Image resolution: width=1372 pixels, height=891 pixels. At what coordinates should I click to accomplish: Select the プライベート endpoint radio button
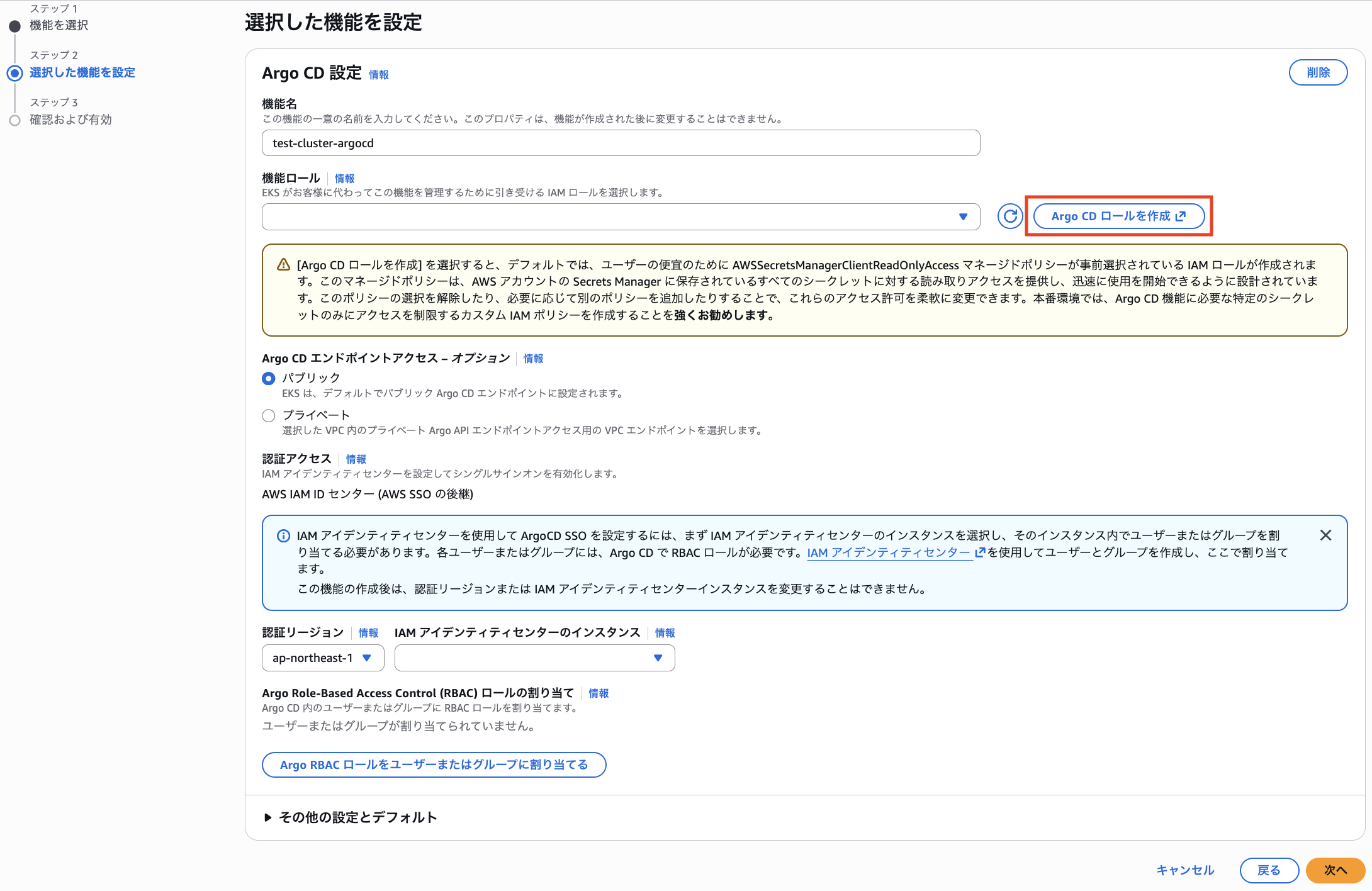(269, 416)
